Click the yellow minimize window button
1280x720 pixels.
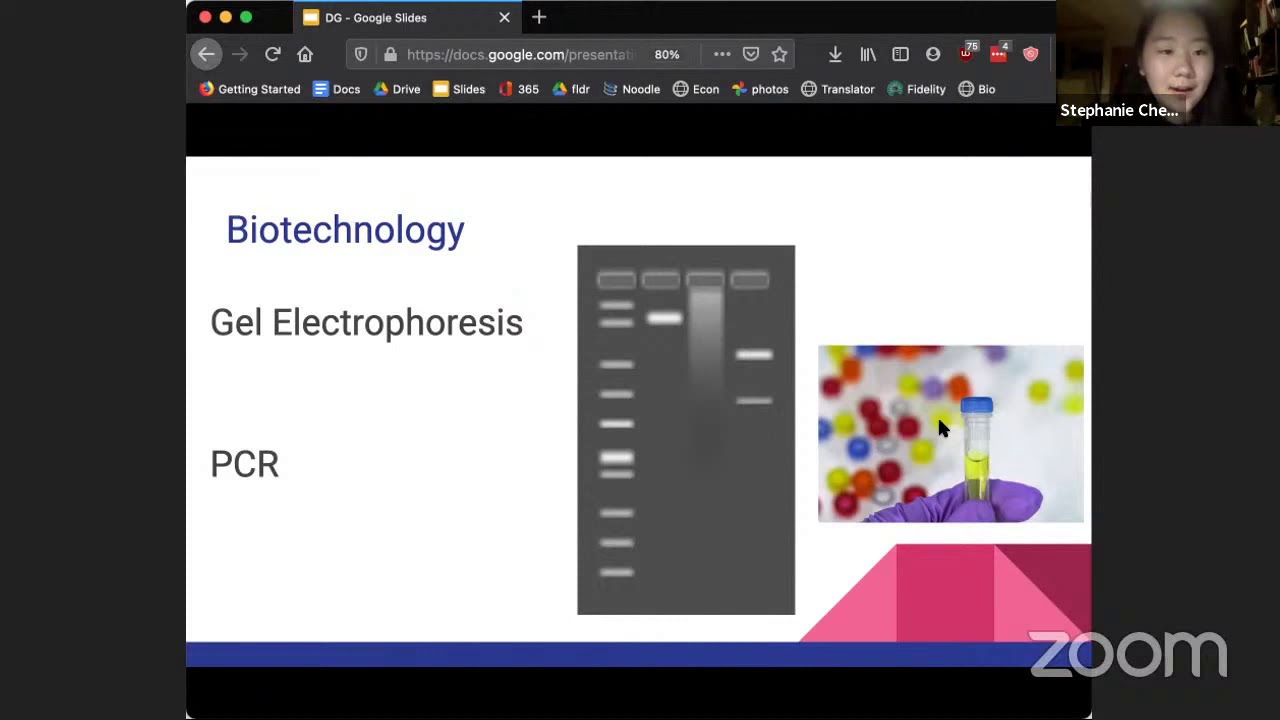(225, 17)
